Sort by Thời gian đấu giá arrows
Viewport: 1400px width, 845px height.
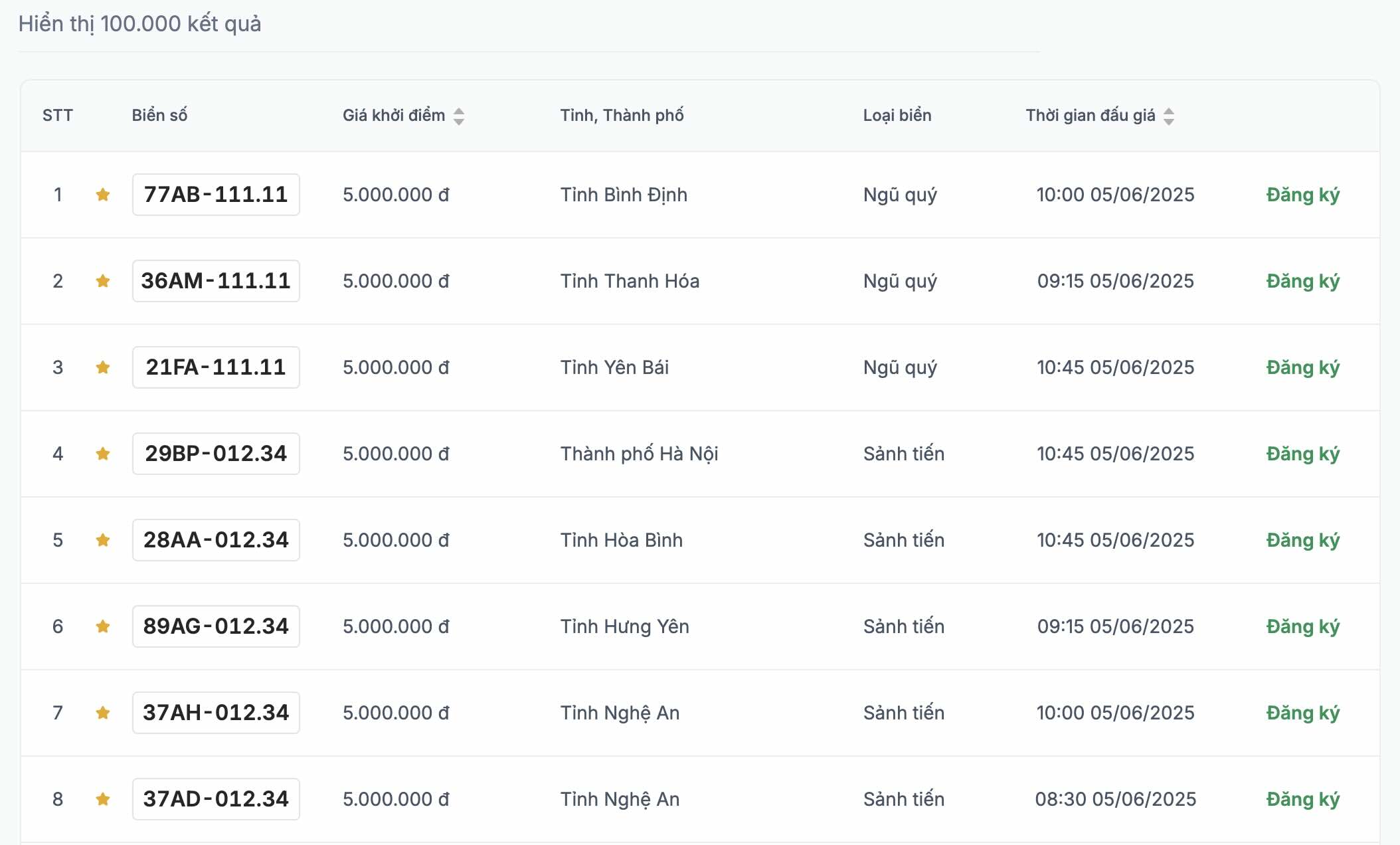[1169, 116]
